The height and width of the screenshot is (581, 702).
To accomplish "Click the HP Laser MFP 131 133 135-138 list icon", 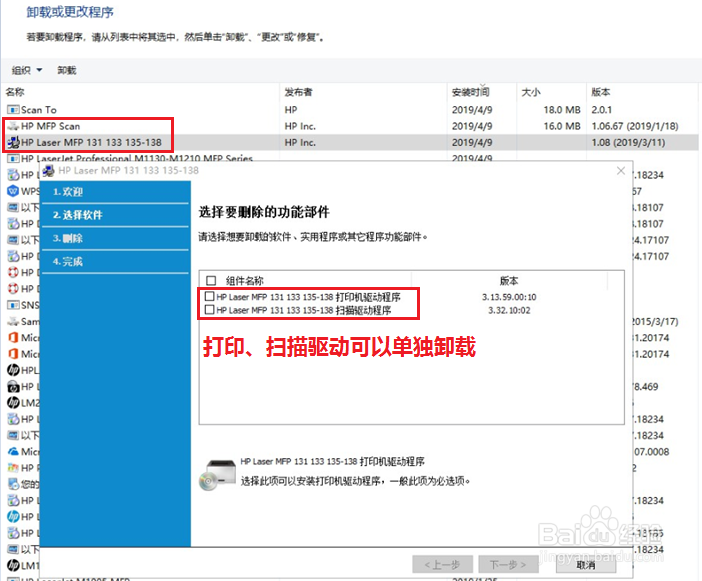I will tap(13, 142).
